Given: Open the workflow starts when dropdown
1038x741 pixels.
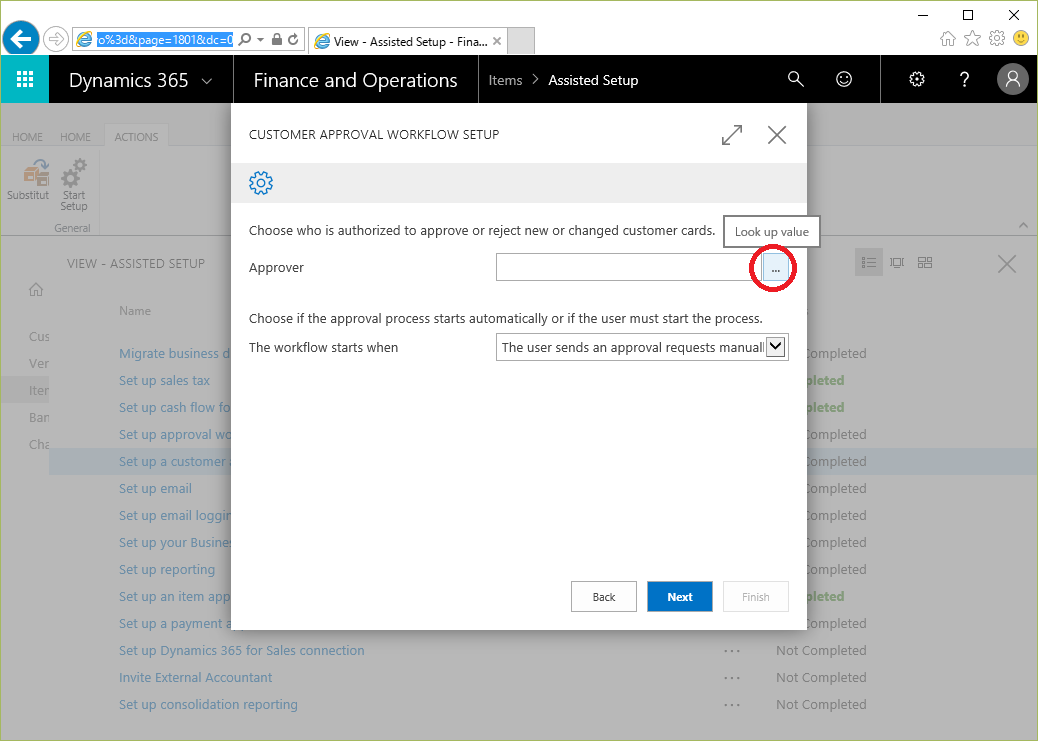Looking at the screenshot, I should (x=775, y=346).
